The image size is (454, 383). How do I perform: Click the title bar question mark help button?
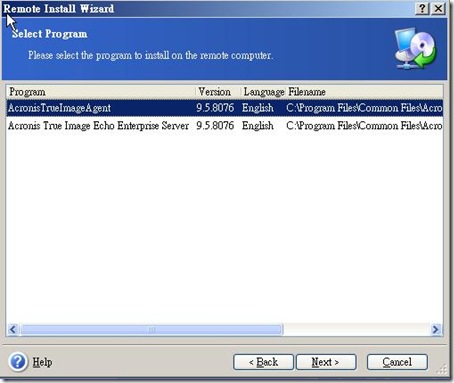(x=422, y=8)
